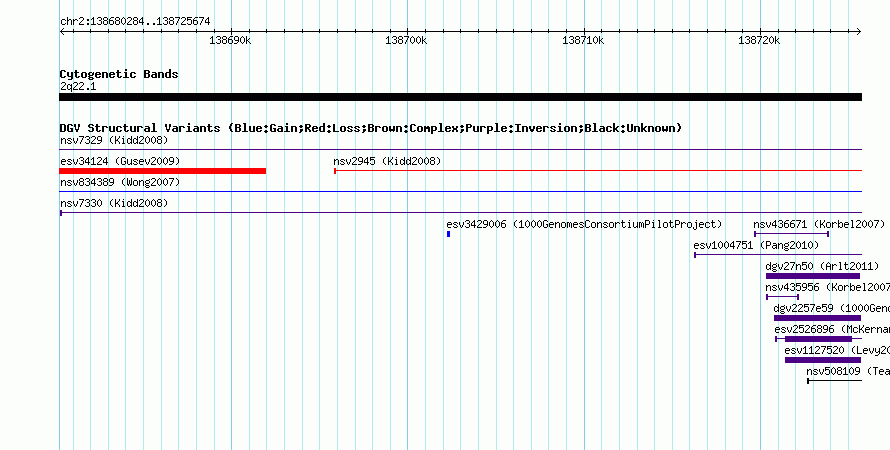Click the Cytogenetic Bands track title
Viewport: 890px width, 450px height.
point(119,74)
